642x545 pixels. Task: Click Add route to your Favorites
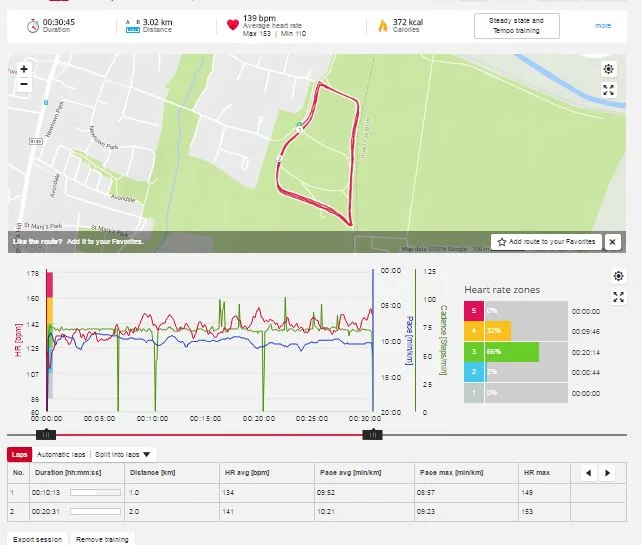coord(547,242)
